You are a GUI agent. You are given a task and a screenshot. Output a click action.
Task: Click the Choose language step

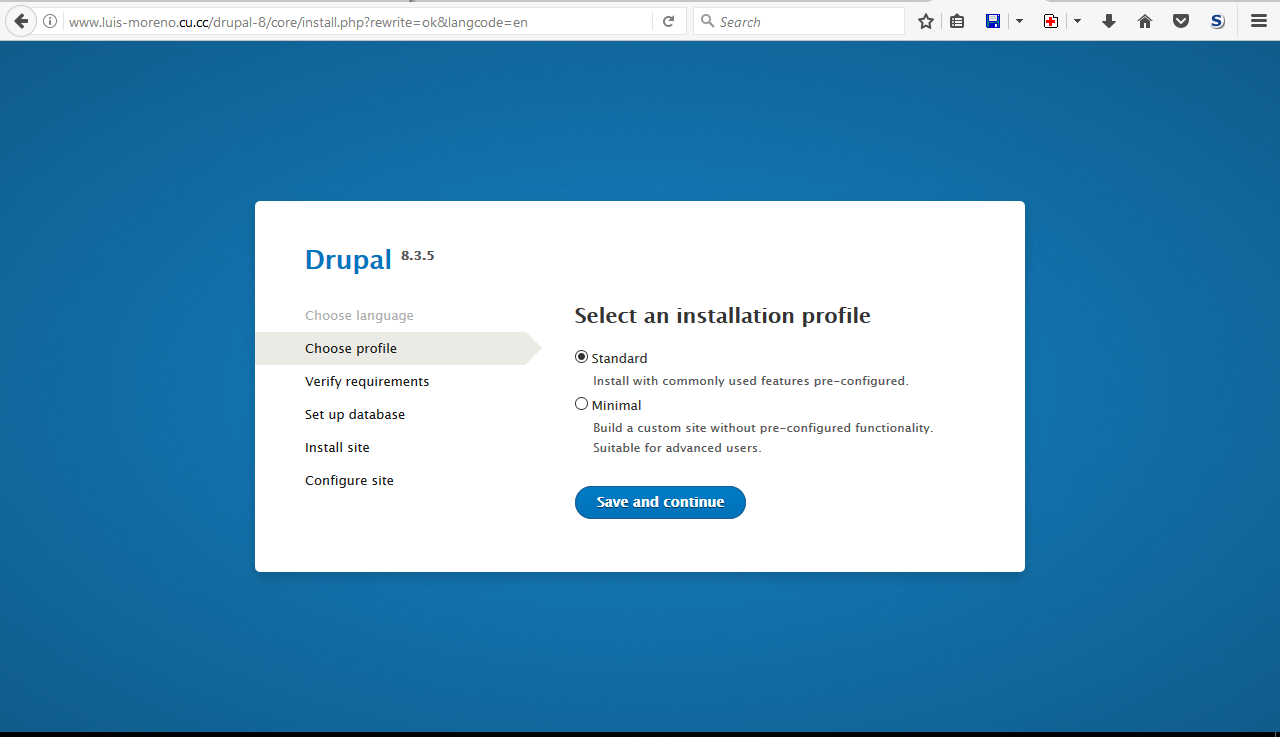(x=359, y=315)
